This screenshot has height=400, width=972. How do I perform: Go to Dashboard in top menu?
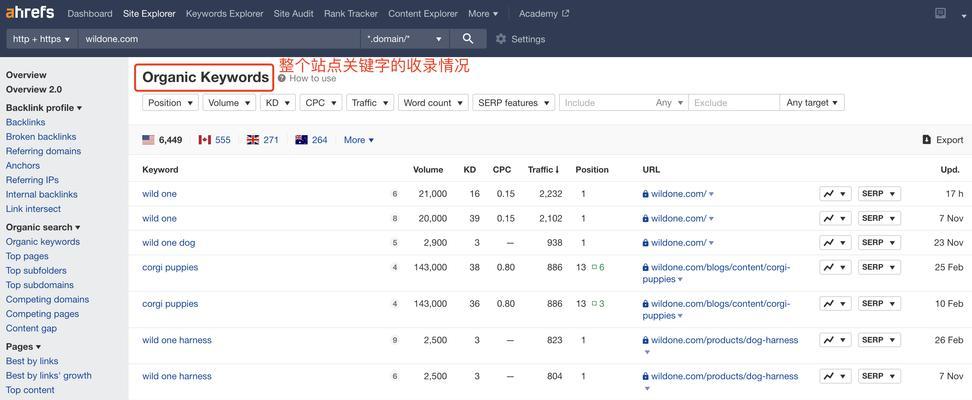click(90, 13)
